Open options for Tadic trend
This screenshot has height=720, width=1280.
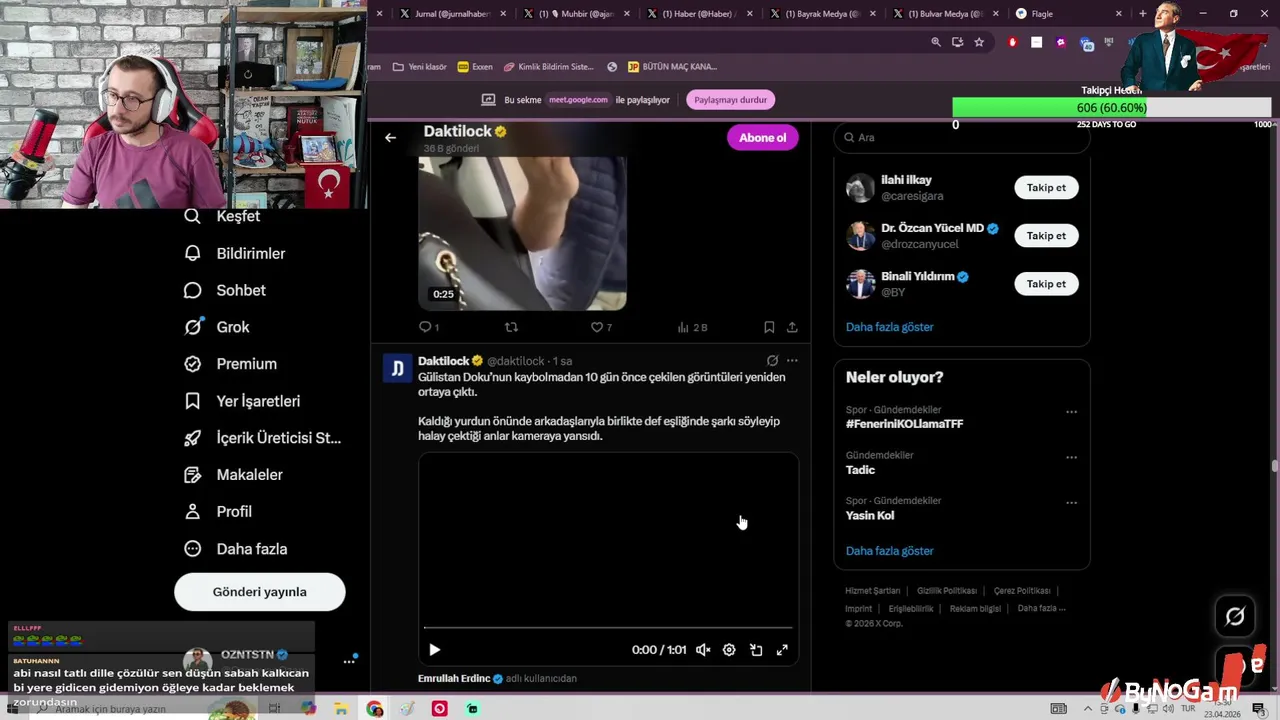click(1071, 458)
